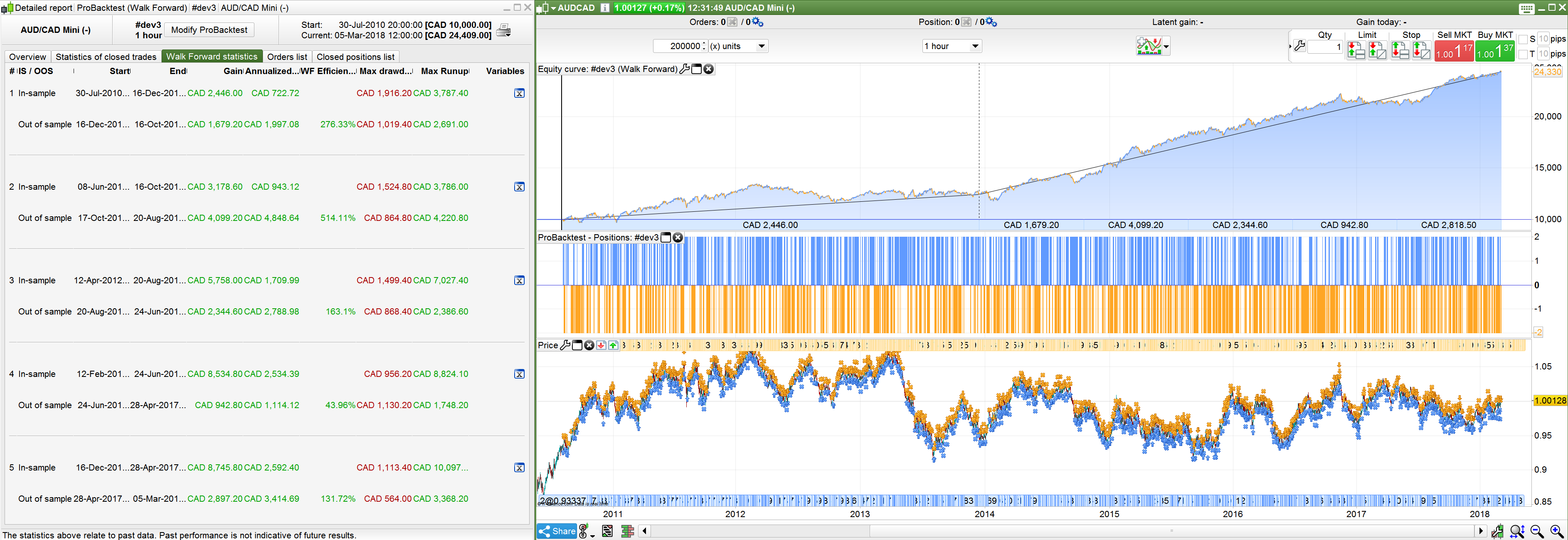
Task: Toggle variables view for walk-forward row 3
Action: click(519, 280)
